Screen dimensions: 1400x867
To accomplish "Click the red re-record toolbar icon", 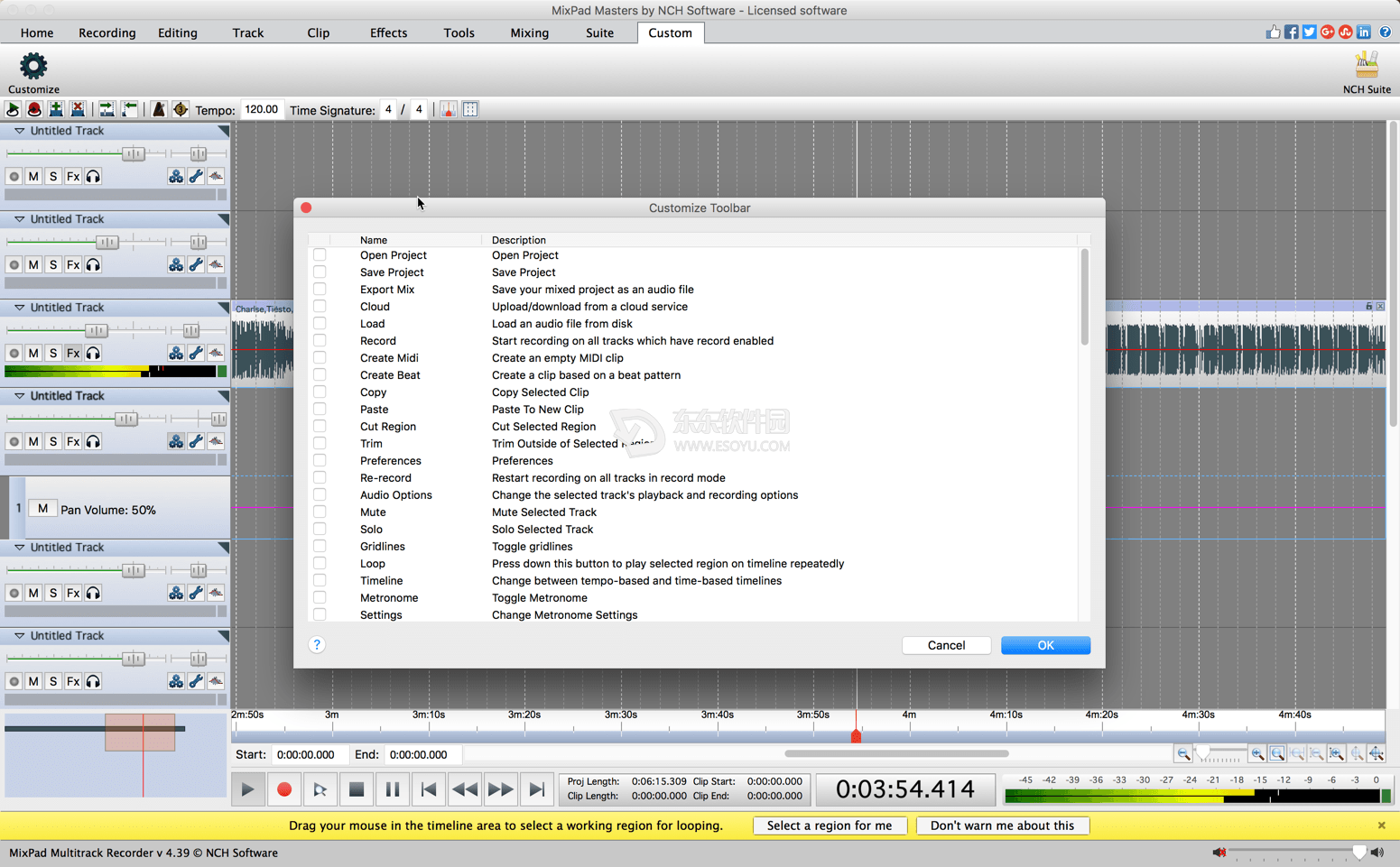I will pos(34,109).
